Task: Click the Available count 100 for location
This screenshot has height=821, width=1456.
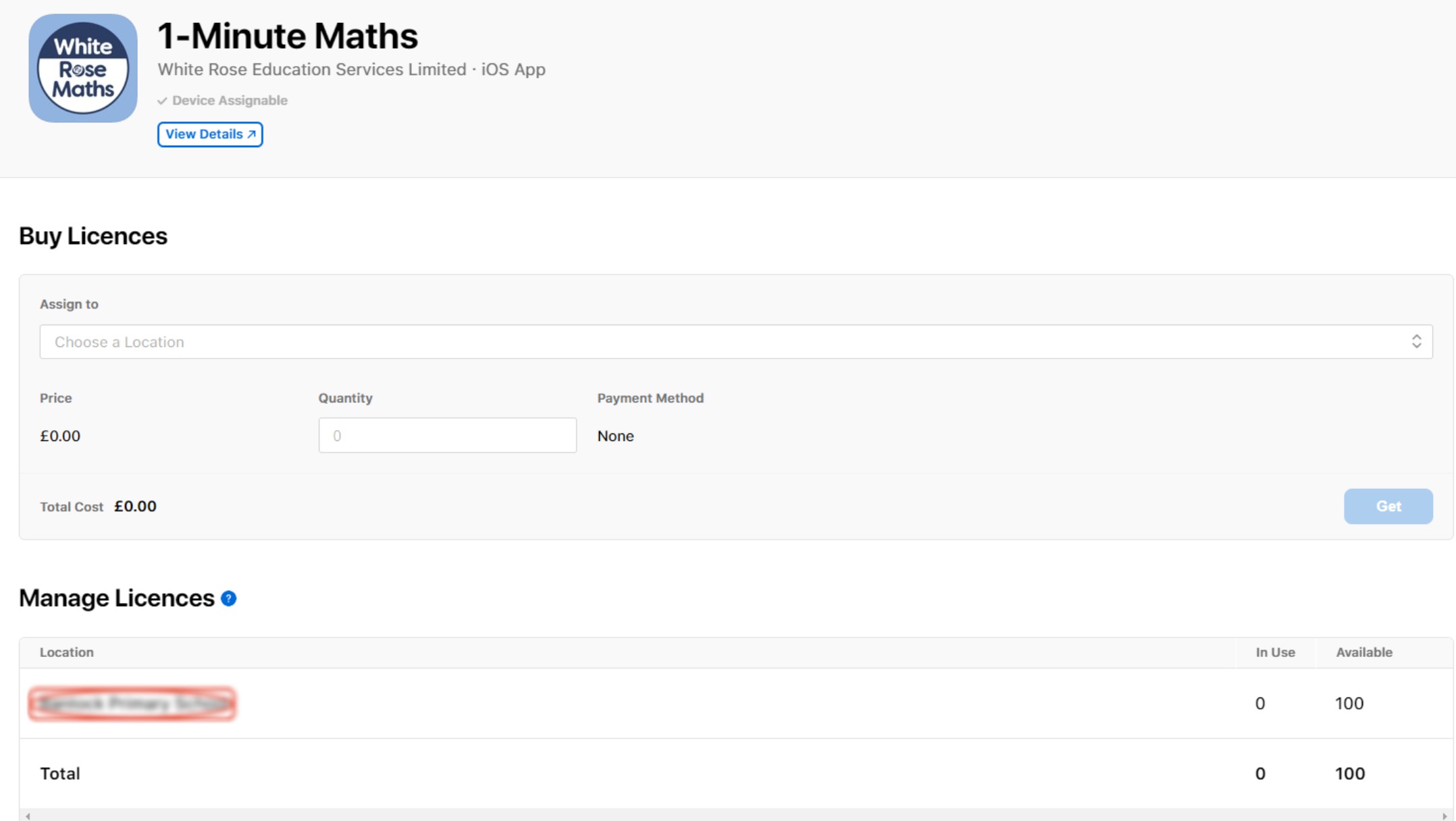Action: [1349, 704]
